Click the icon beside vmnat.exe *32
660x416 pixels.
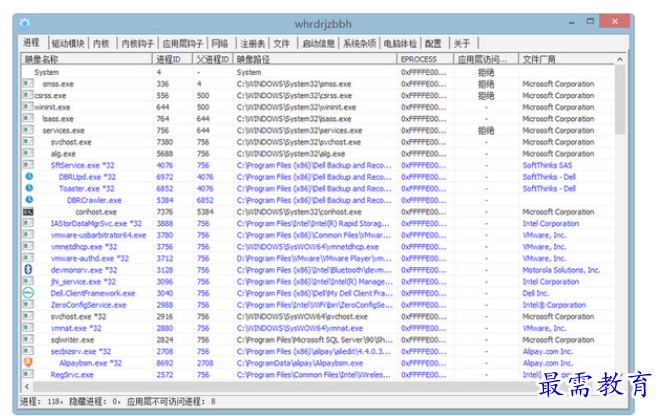coord(28,328)
